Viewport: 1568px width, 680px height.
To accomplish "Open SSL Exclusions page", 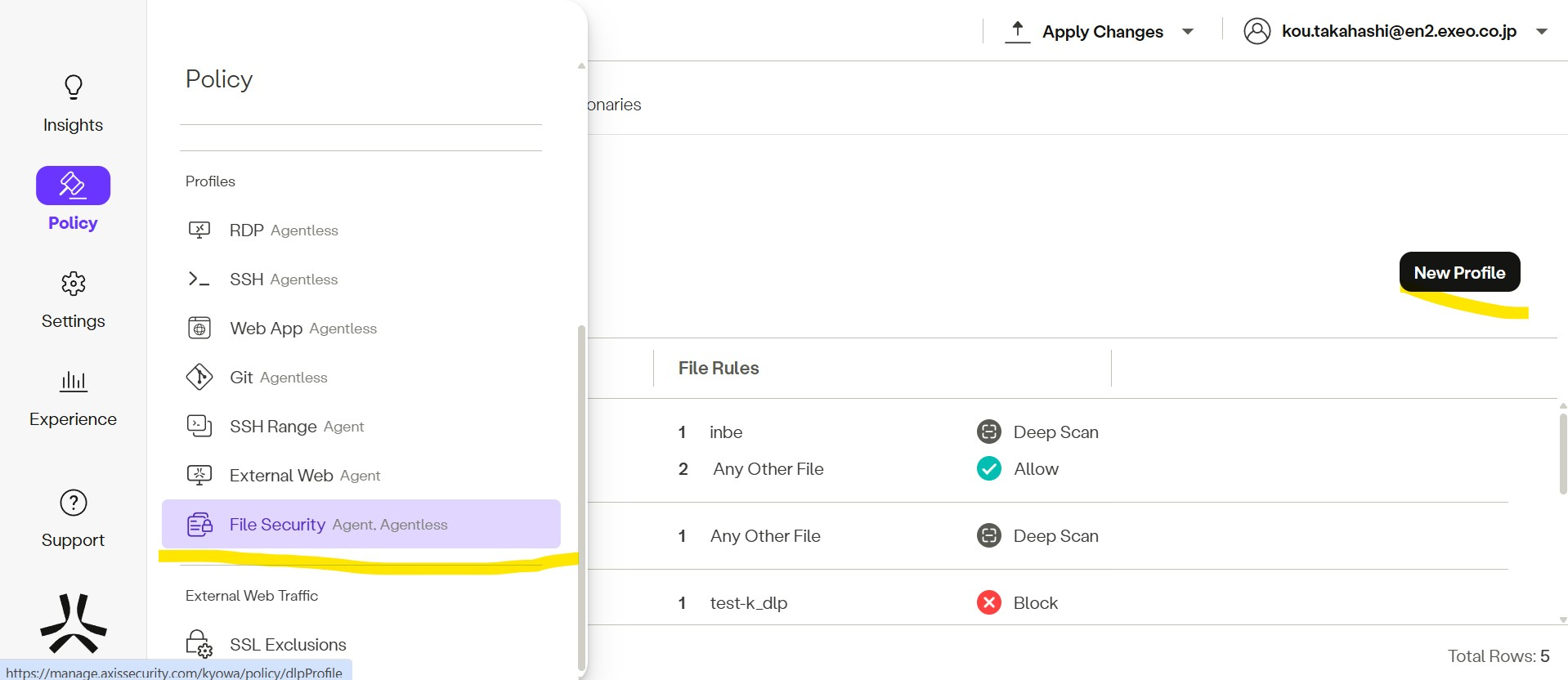I will [x=287, y=645].
